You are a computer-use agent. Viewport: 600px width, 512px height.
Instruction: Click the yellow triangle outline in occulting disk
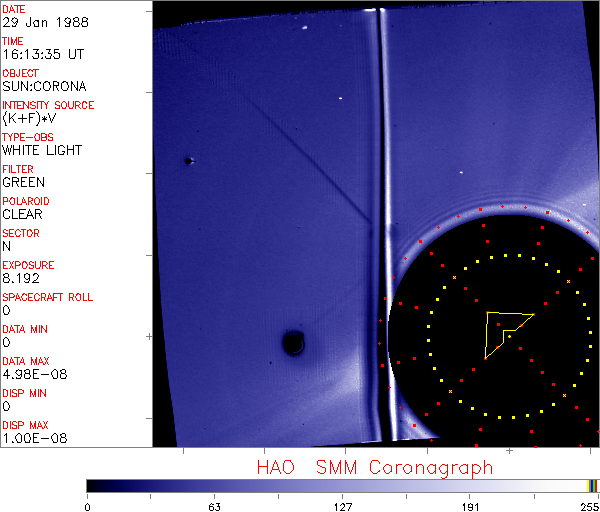tap(509, 335)
